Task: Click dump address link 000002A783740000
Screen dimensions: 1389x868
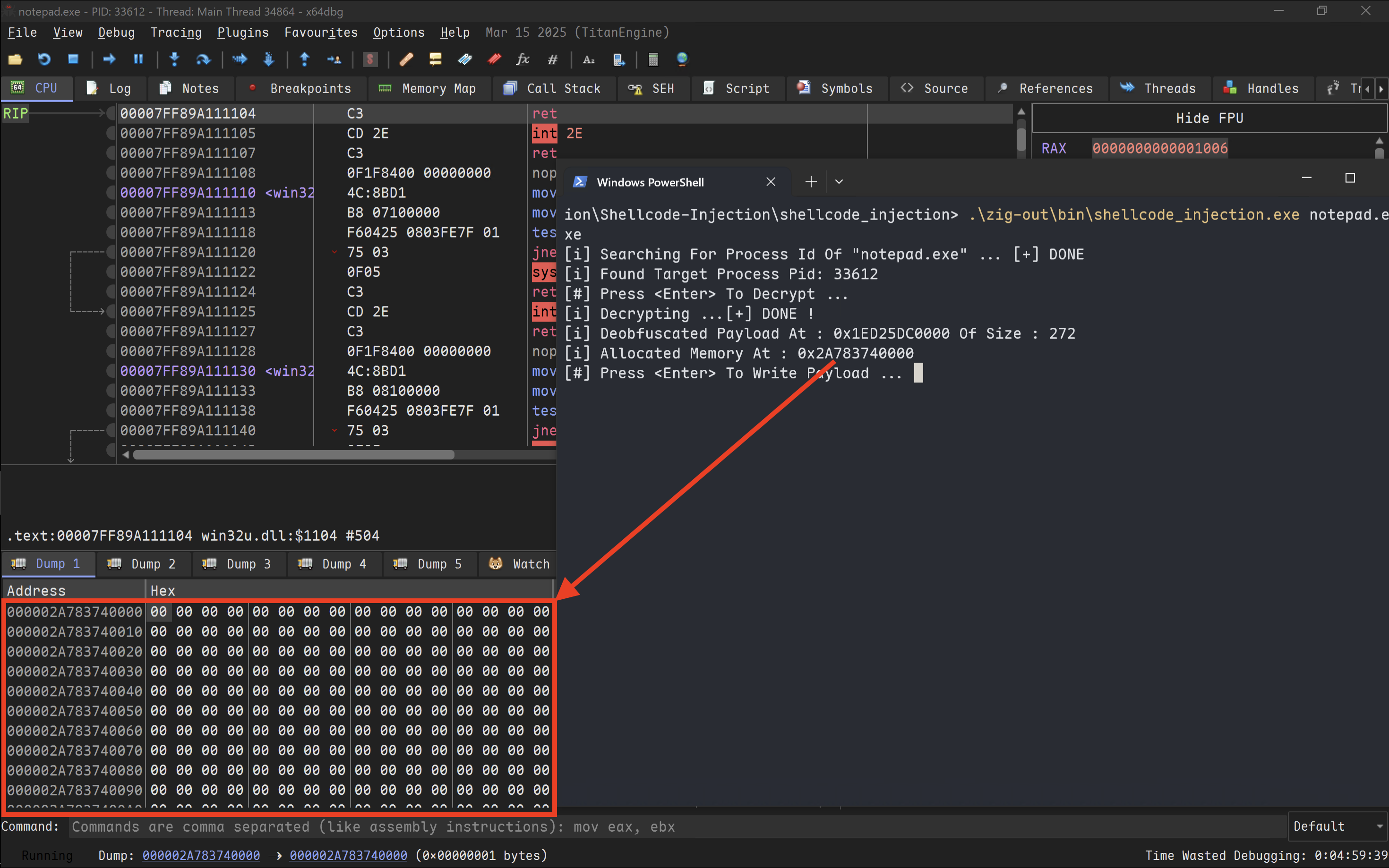Action: click(201, 855)
